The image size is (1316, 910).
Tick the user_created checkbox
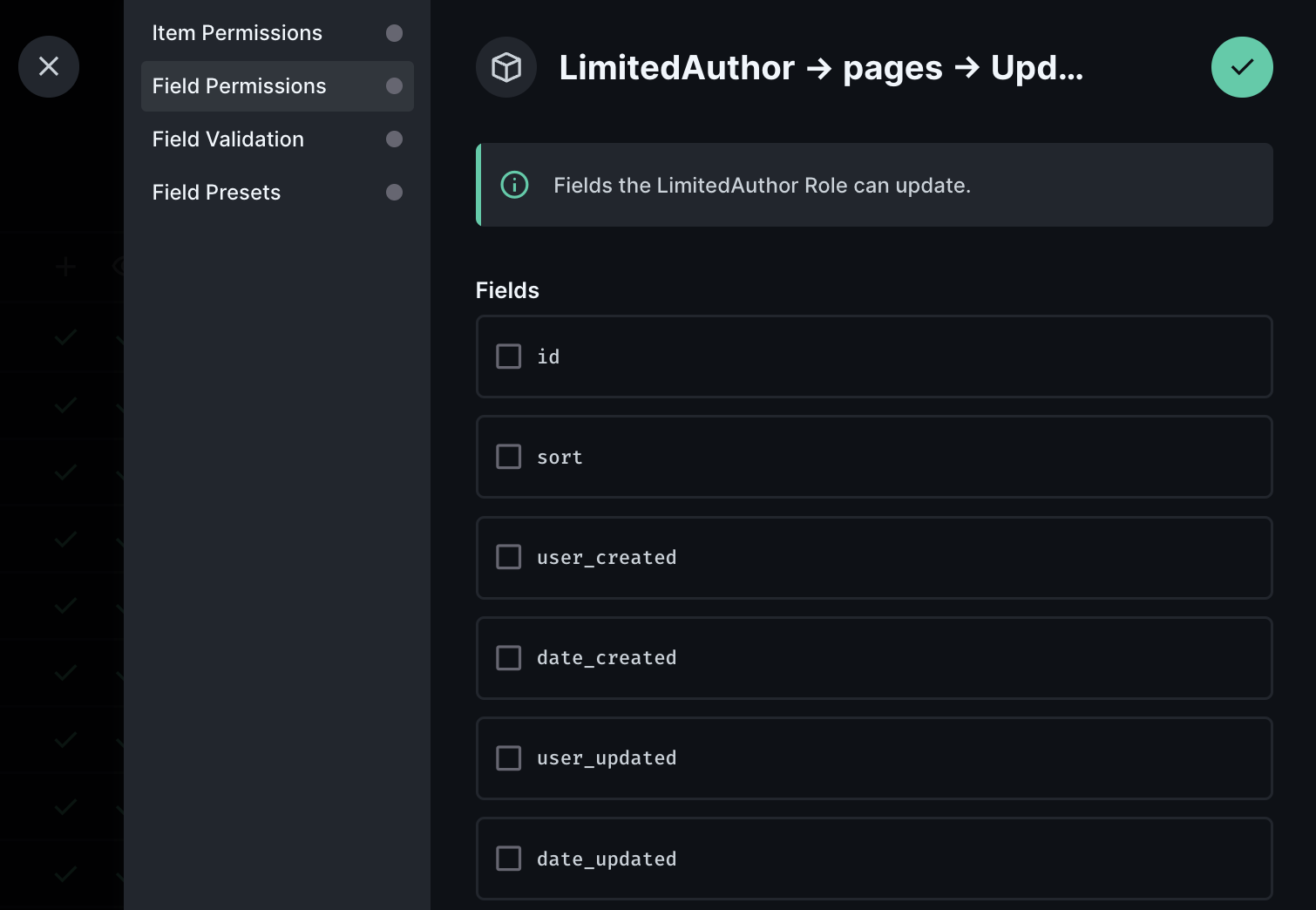(x=509, y=557)
